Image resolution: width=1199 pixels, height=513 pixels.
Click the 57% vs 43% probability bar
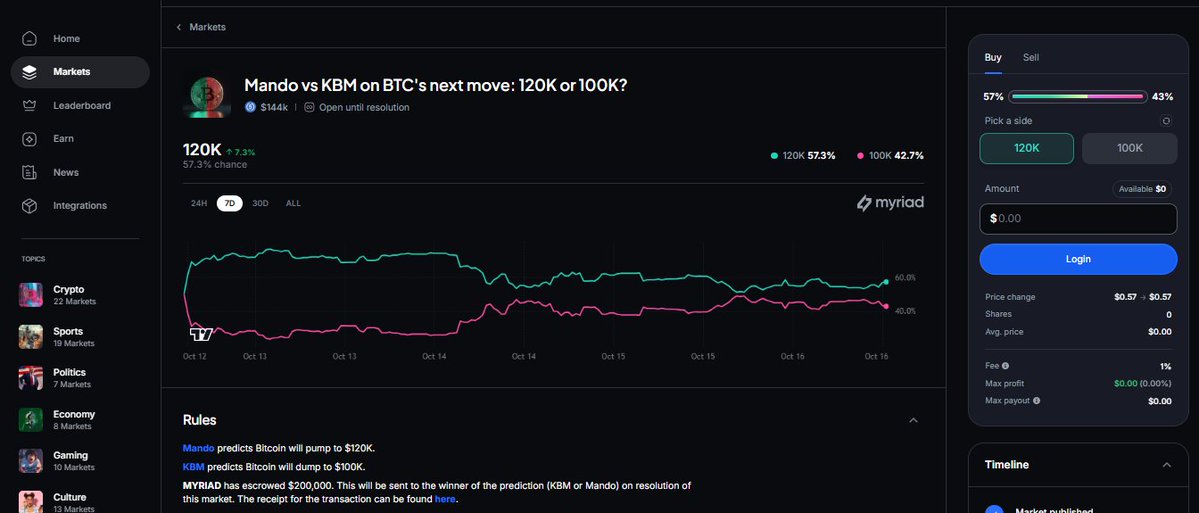[1078, 97]
